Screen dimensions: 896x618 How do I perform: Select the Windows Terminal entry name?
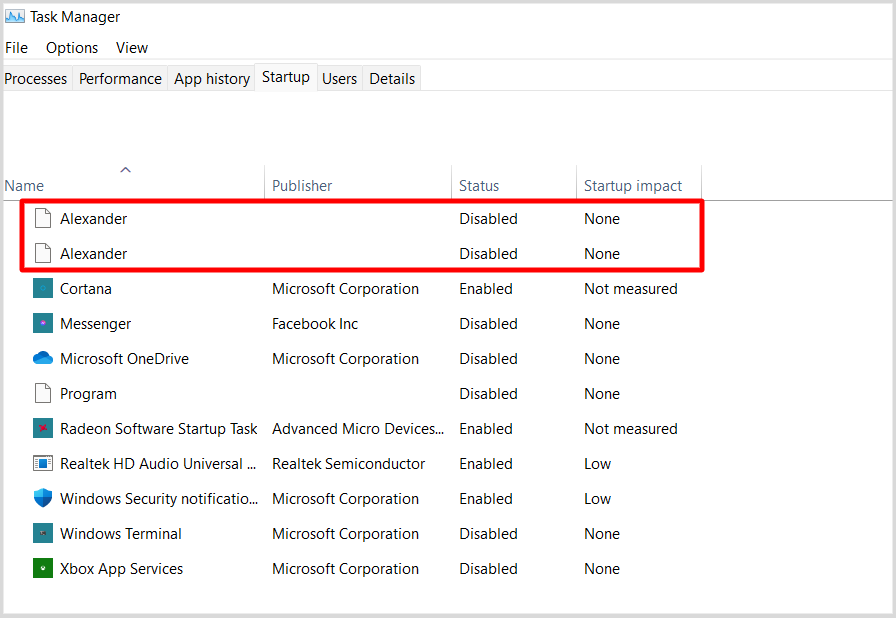click(121, 533)
